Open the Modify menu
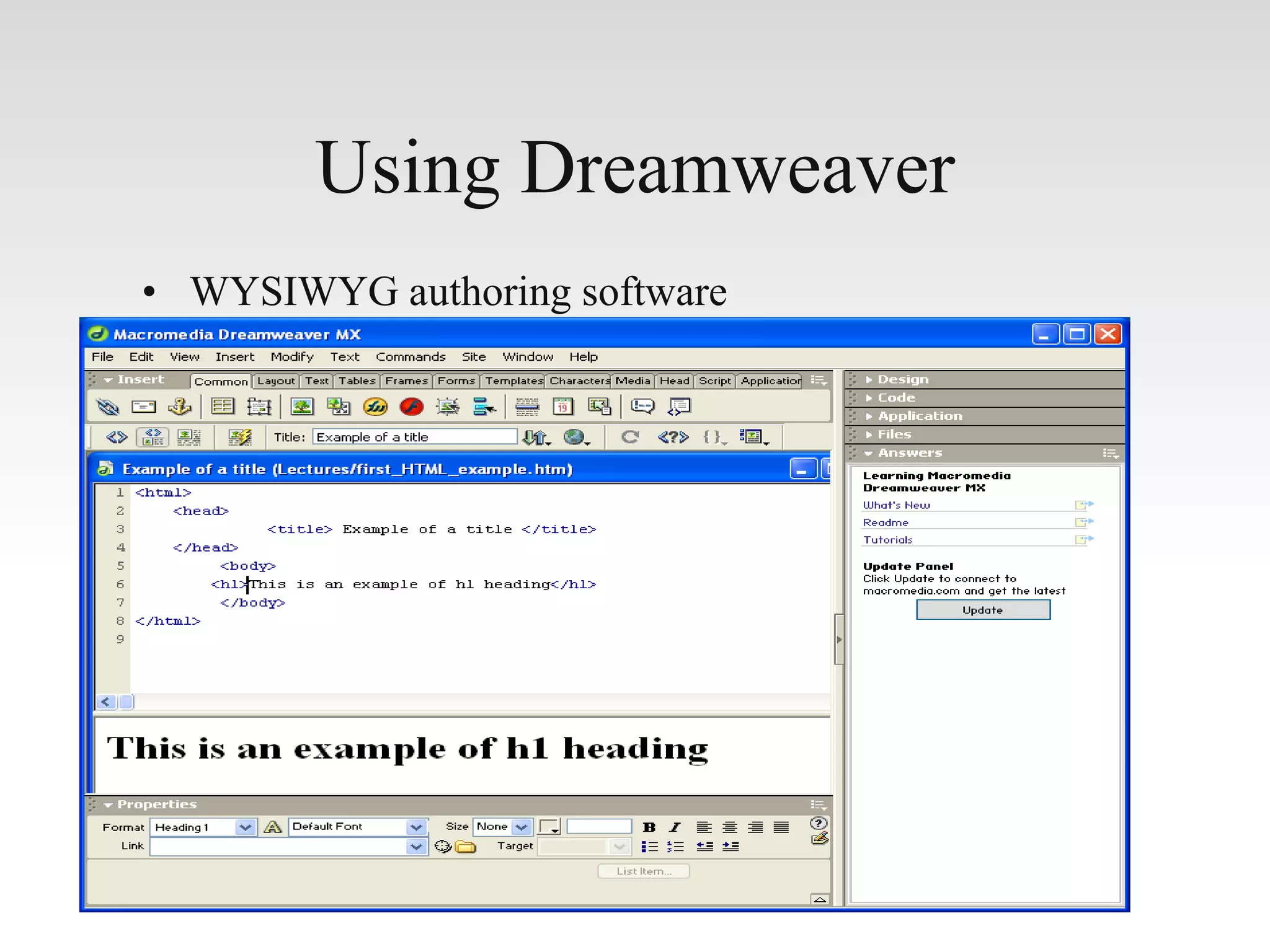 click(x=292, y=357)
